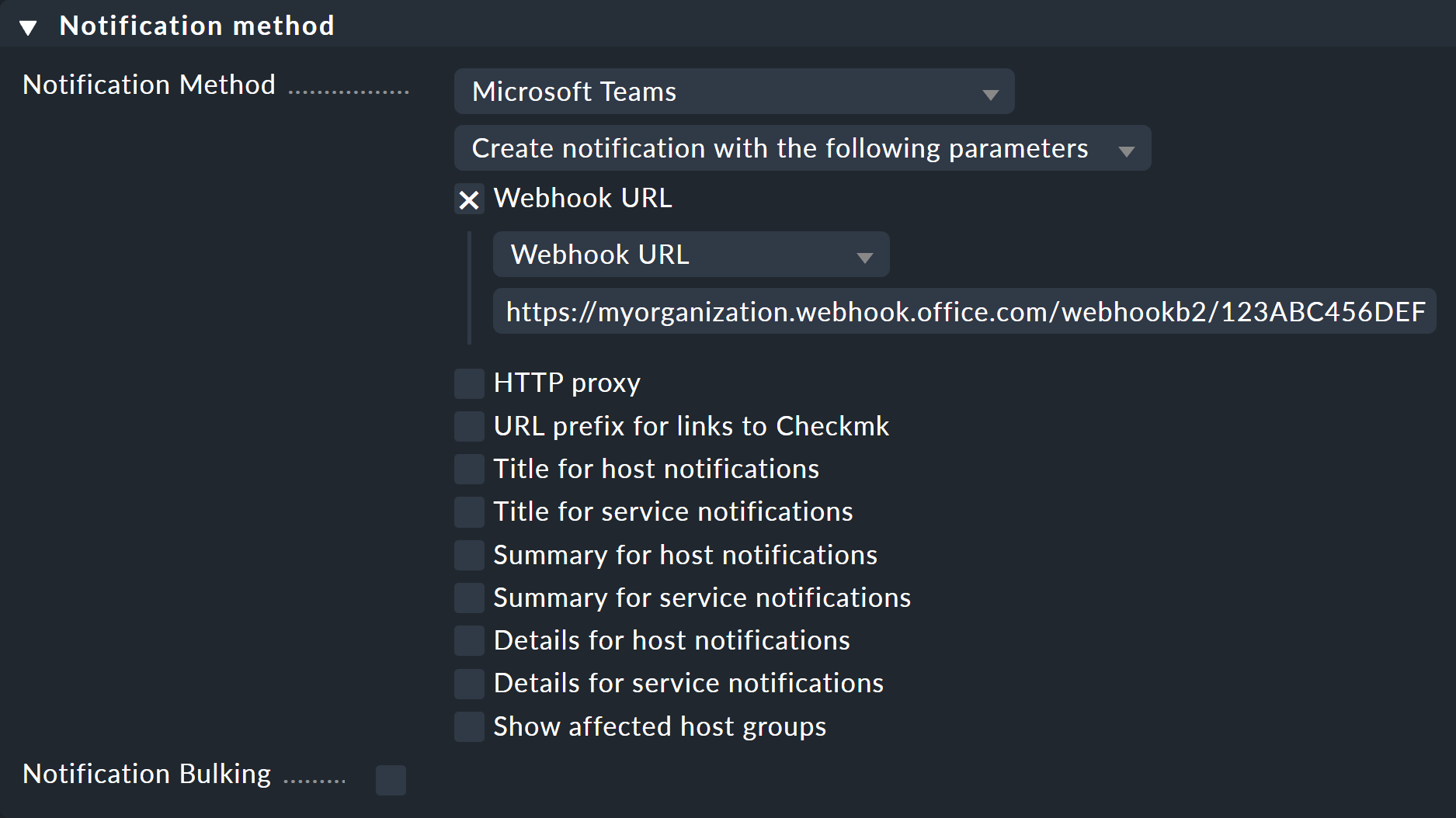Open the Webhook URL type dropdown
The height and width of the screenshot is (818, 1456).
[x=691, y=255]
